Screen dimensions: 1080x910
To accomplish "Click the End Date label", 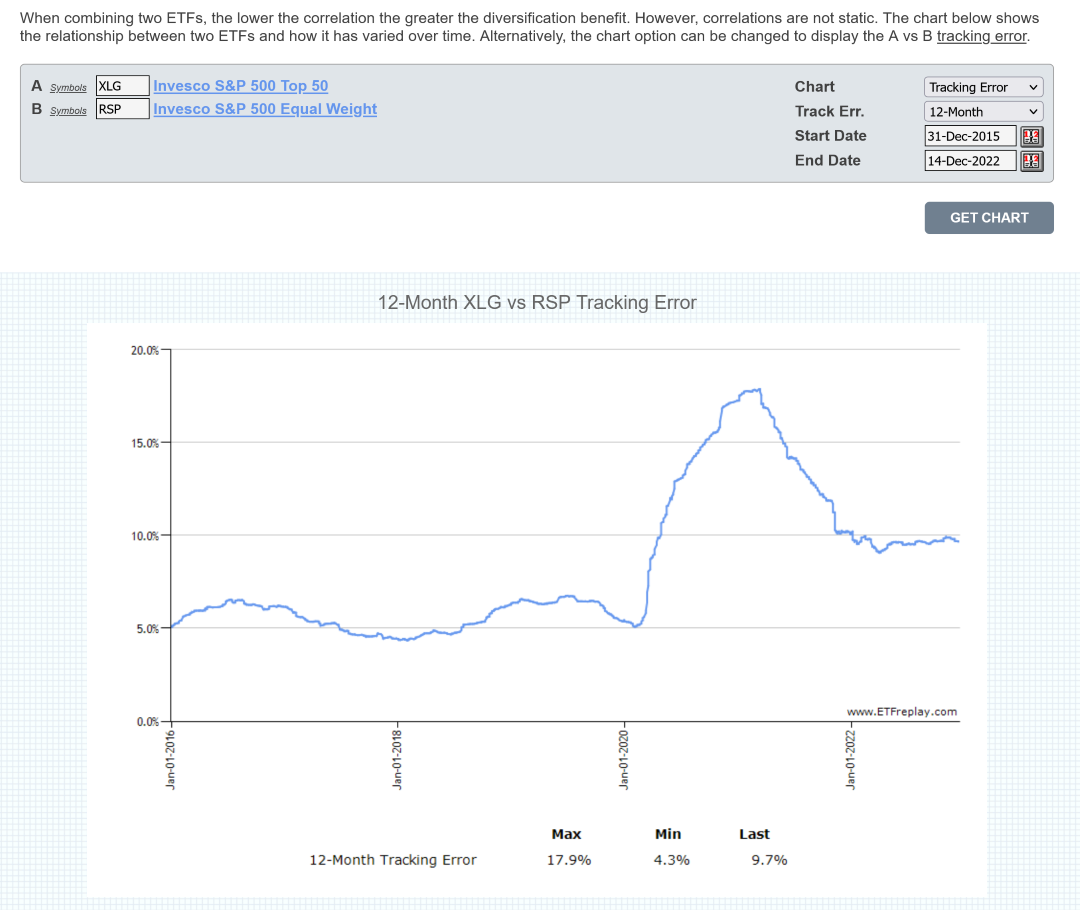I will pyautogui.click(x=827, y=161).
